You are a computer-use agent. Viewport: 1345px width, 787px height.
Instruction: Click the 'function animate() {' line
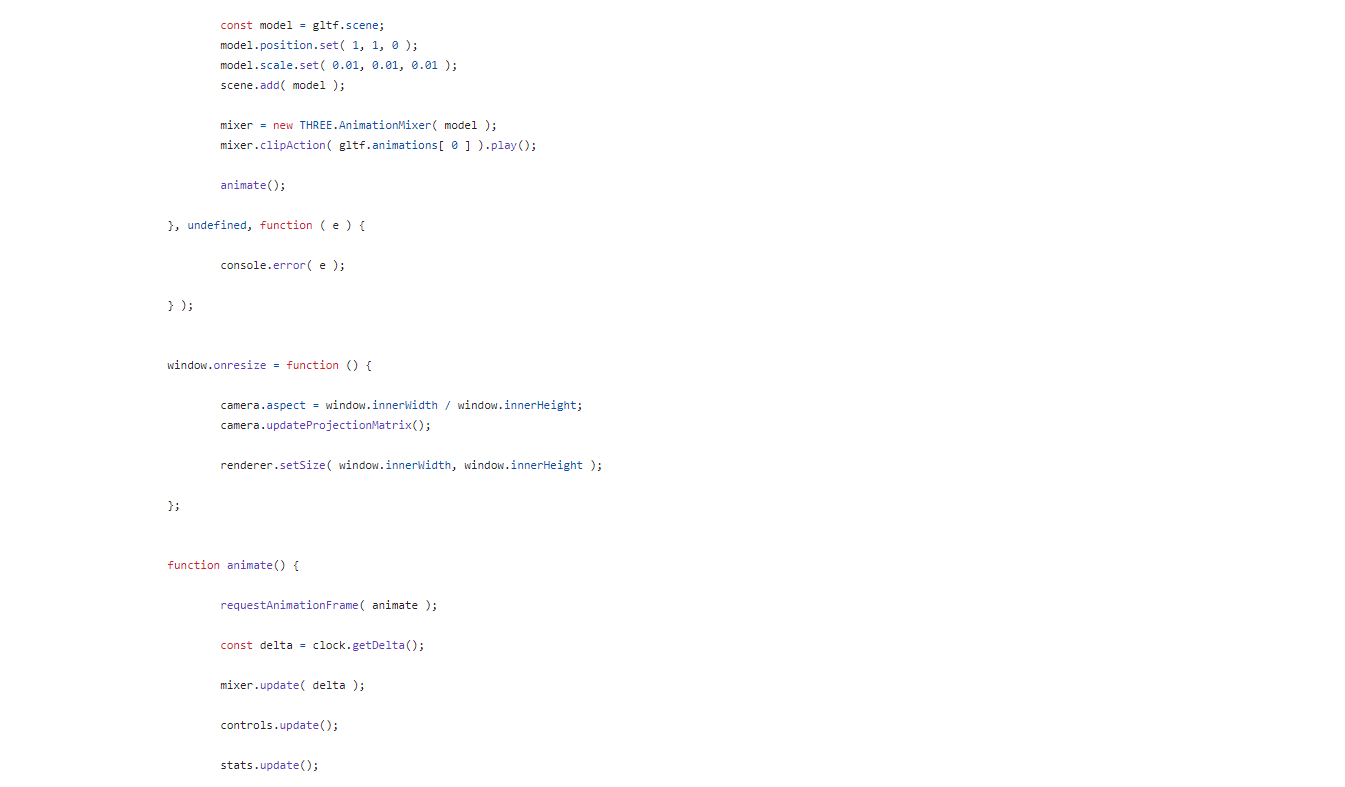point(233,565)
